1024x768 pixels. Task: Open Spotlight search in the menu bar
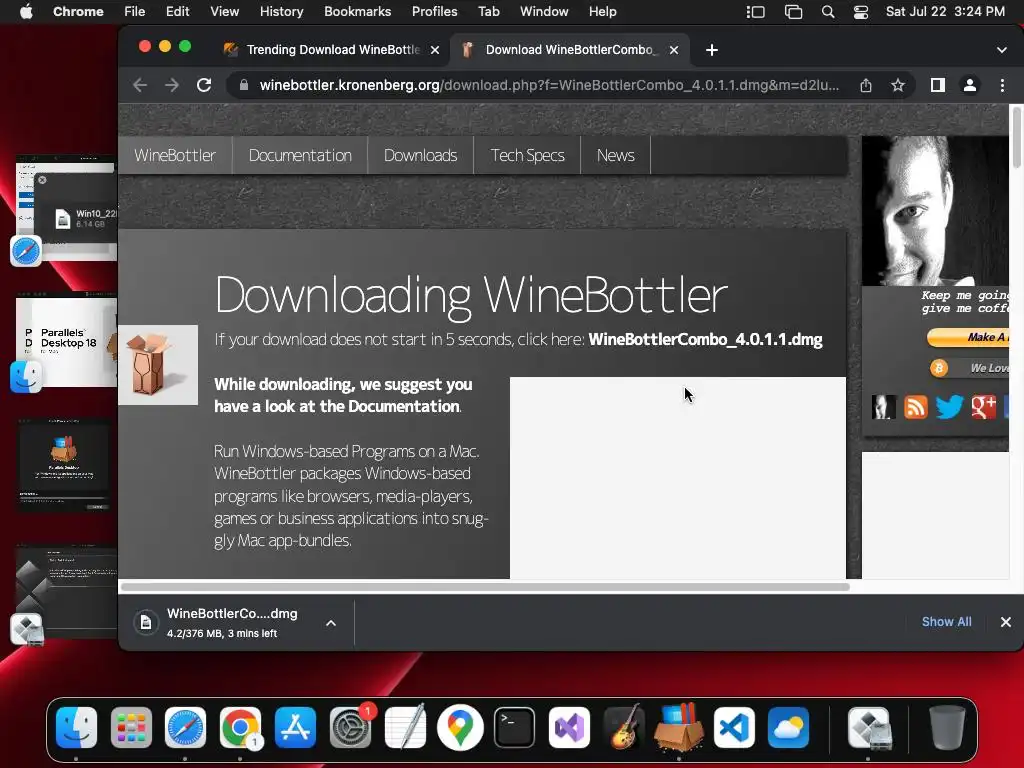pos(827,12)
